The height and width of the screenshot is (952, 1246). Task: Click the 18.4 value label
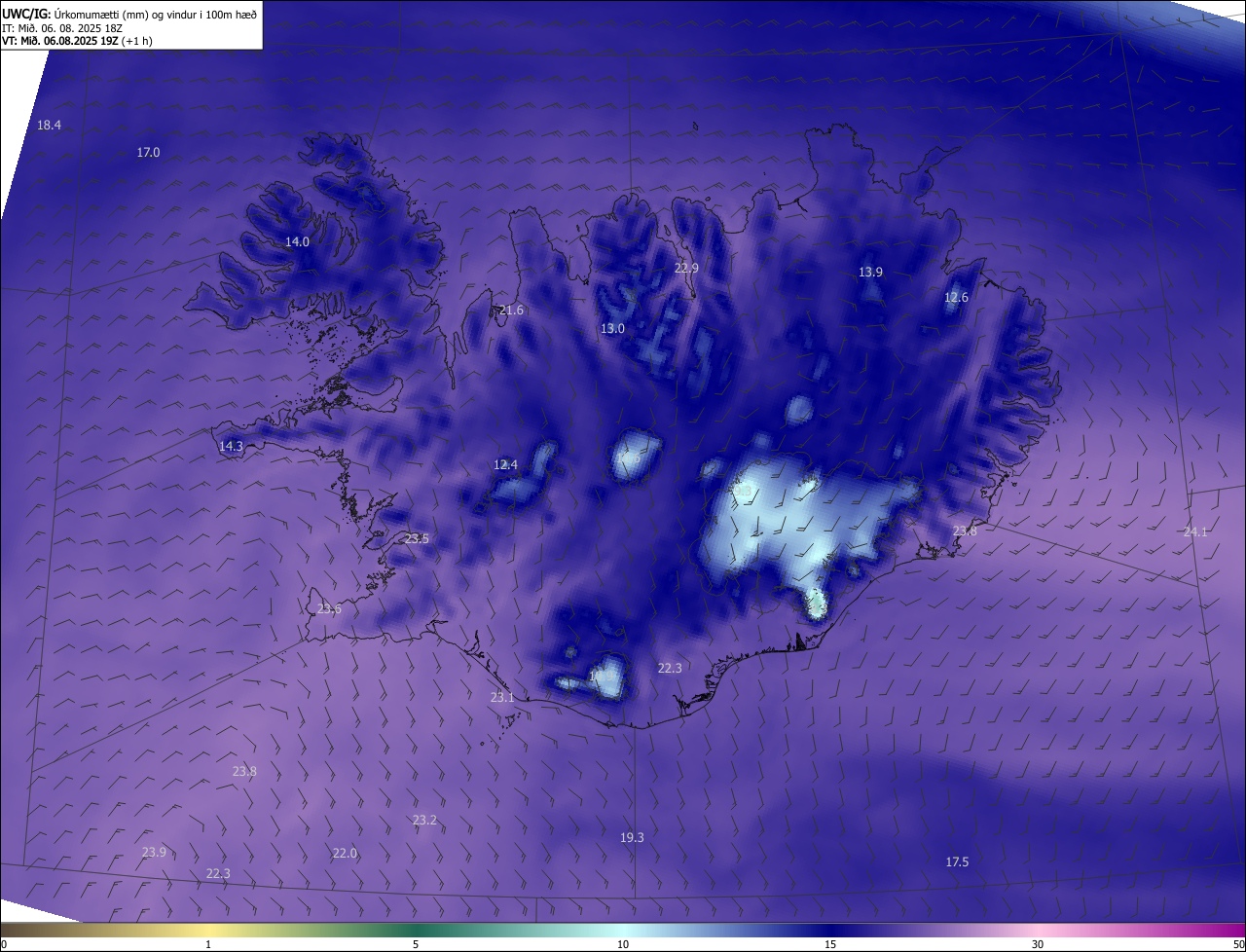[x=49, y=126]
